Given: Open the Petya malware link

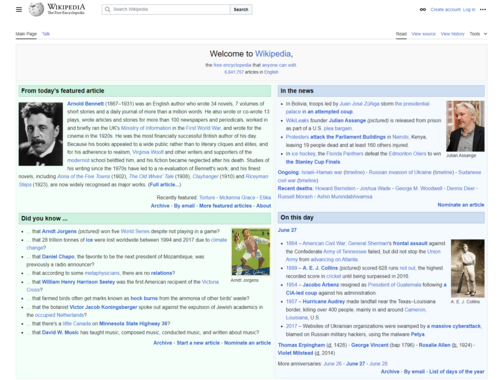Looking at the screenshot, I should pos(417,334).
